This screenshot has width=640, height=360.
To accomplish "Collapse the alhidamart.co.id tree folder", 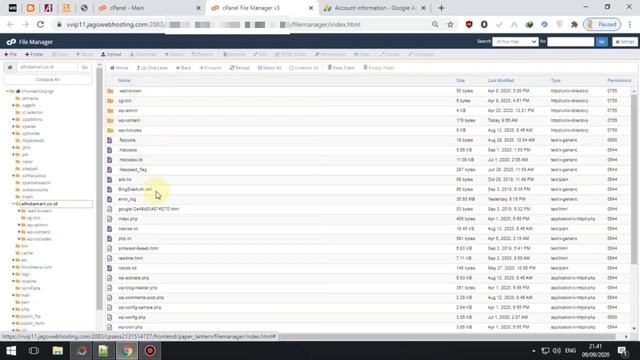I will pos(14,204).
